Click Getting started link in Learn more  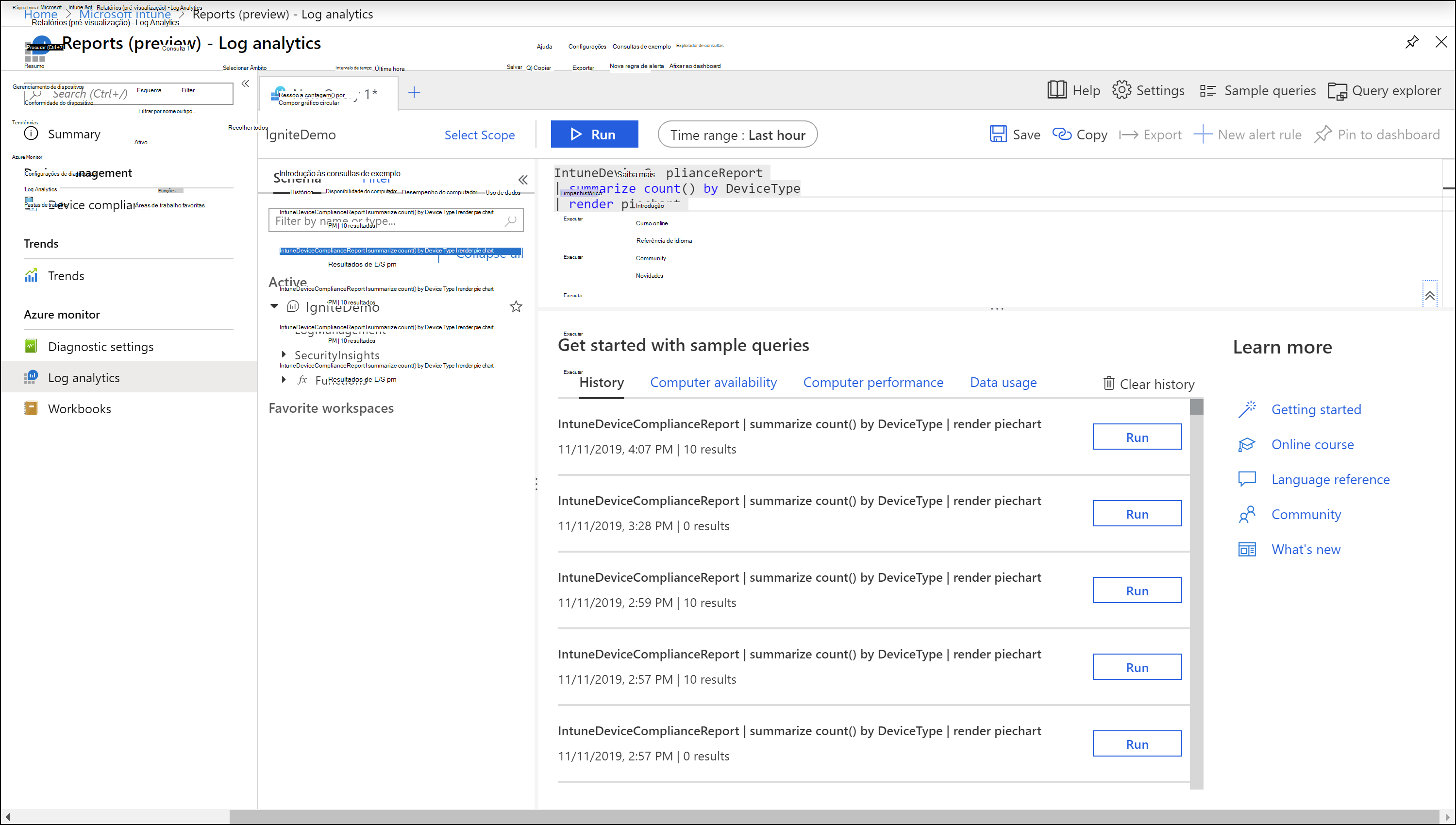1316,408
